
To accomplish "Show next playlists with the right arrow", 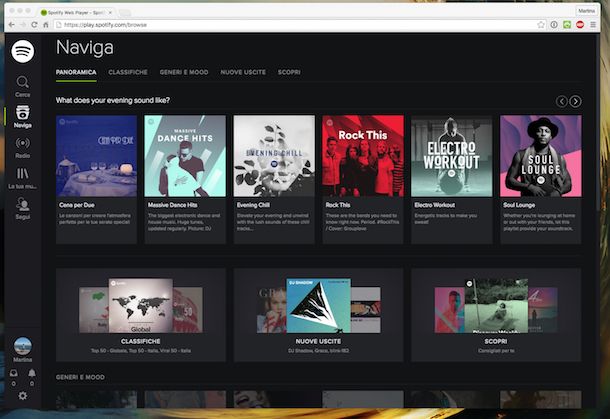I will click(x=575, y=102).
